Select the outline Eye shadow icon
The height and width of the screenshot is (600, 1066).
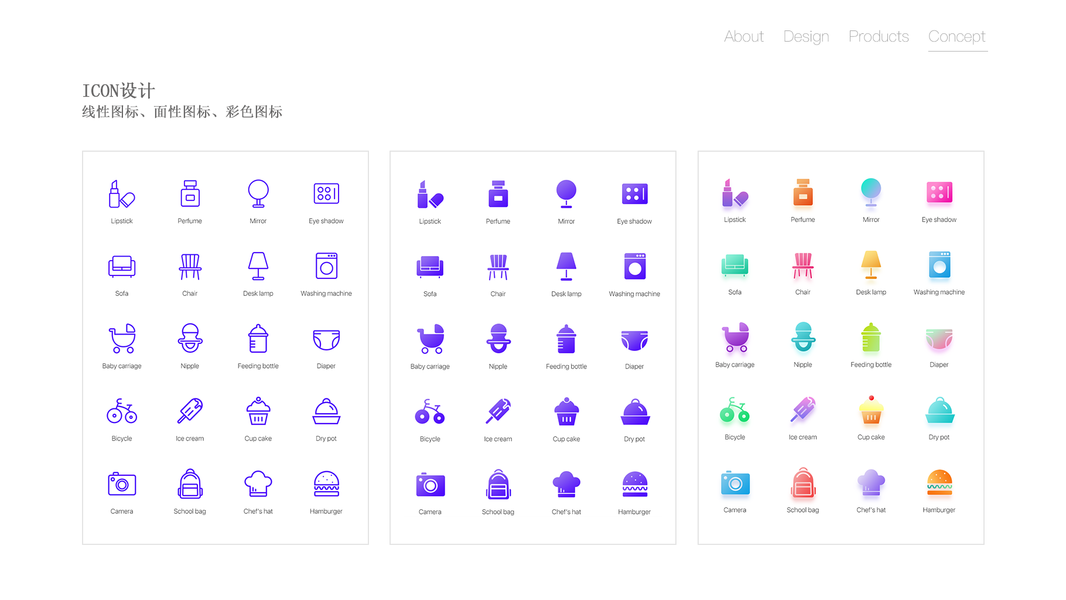coord(326,194)
